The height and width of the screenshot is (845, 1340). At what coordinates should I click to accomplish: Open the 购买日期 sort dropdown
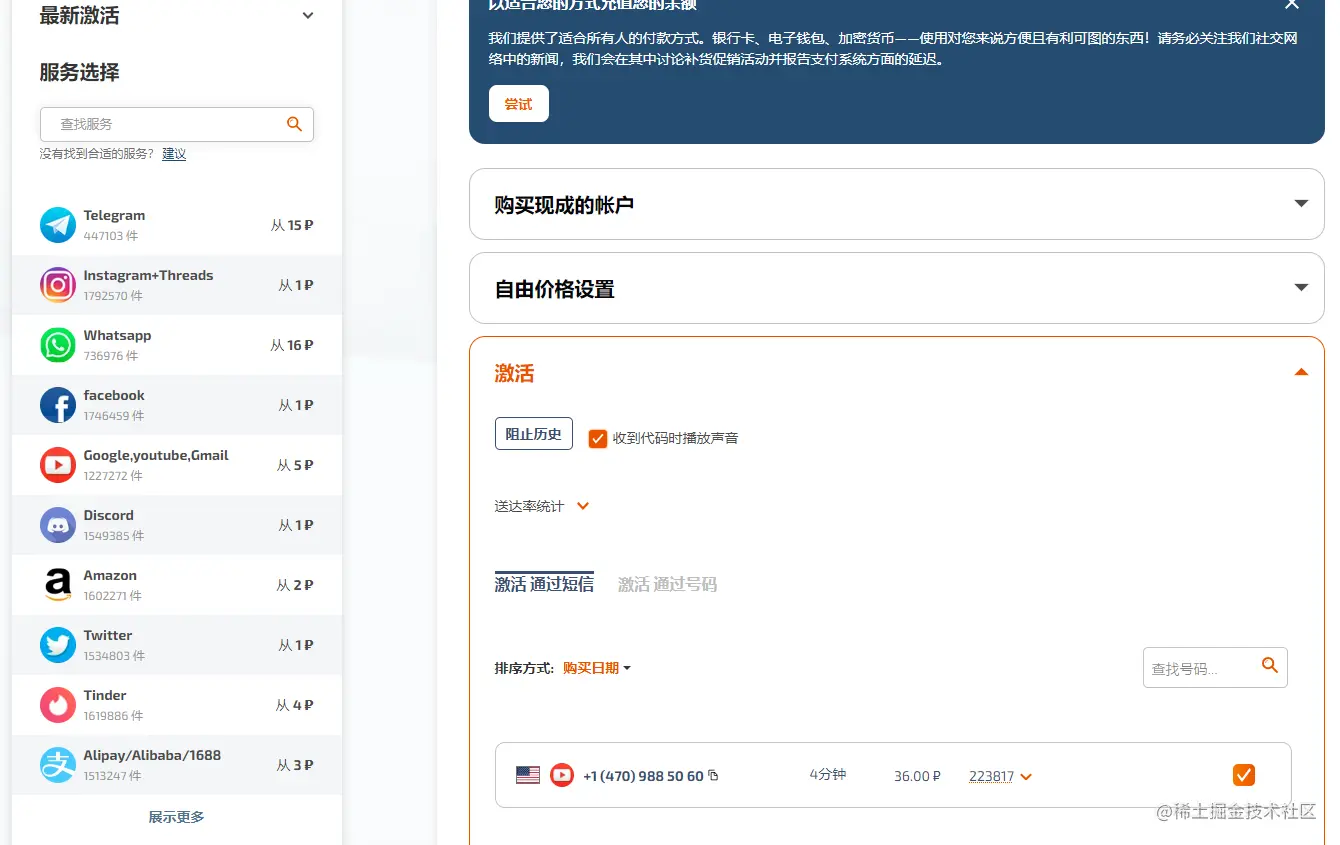pyautogui.click(x=595, y=668)
